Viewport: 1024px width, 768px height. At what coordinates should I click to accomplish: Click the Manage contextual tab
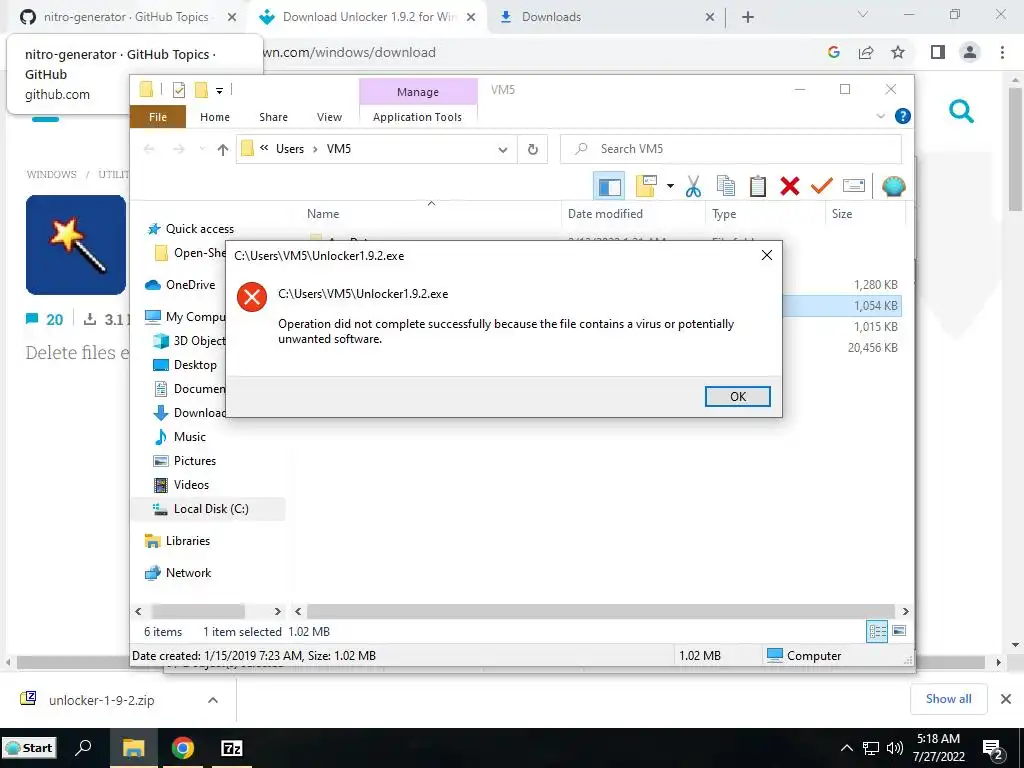pyautogui.click(x=418, y=92)
